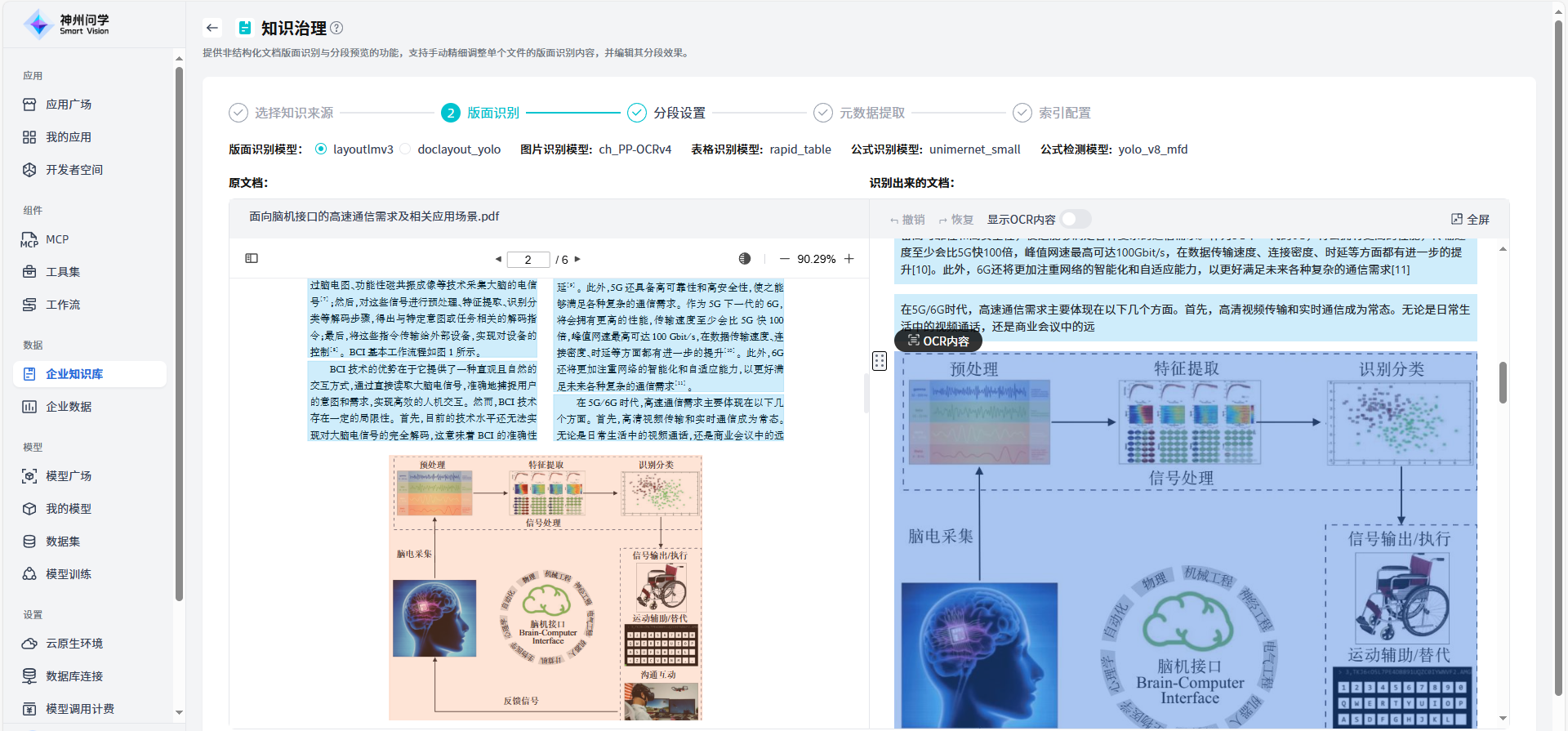Click the OCR内容 tag on the image
Screen dimensions: 1568x731
[x=938, y=341]
